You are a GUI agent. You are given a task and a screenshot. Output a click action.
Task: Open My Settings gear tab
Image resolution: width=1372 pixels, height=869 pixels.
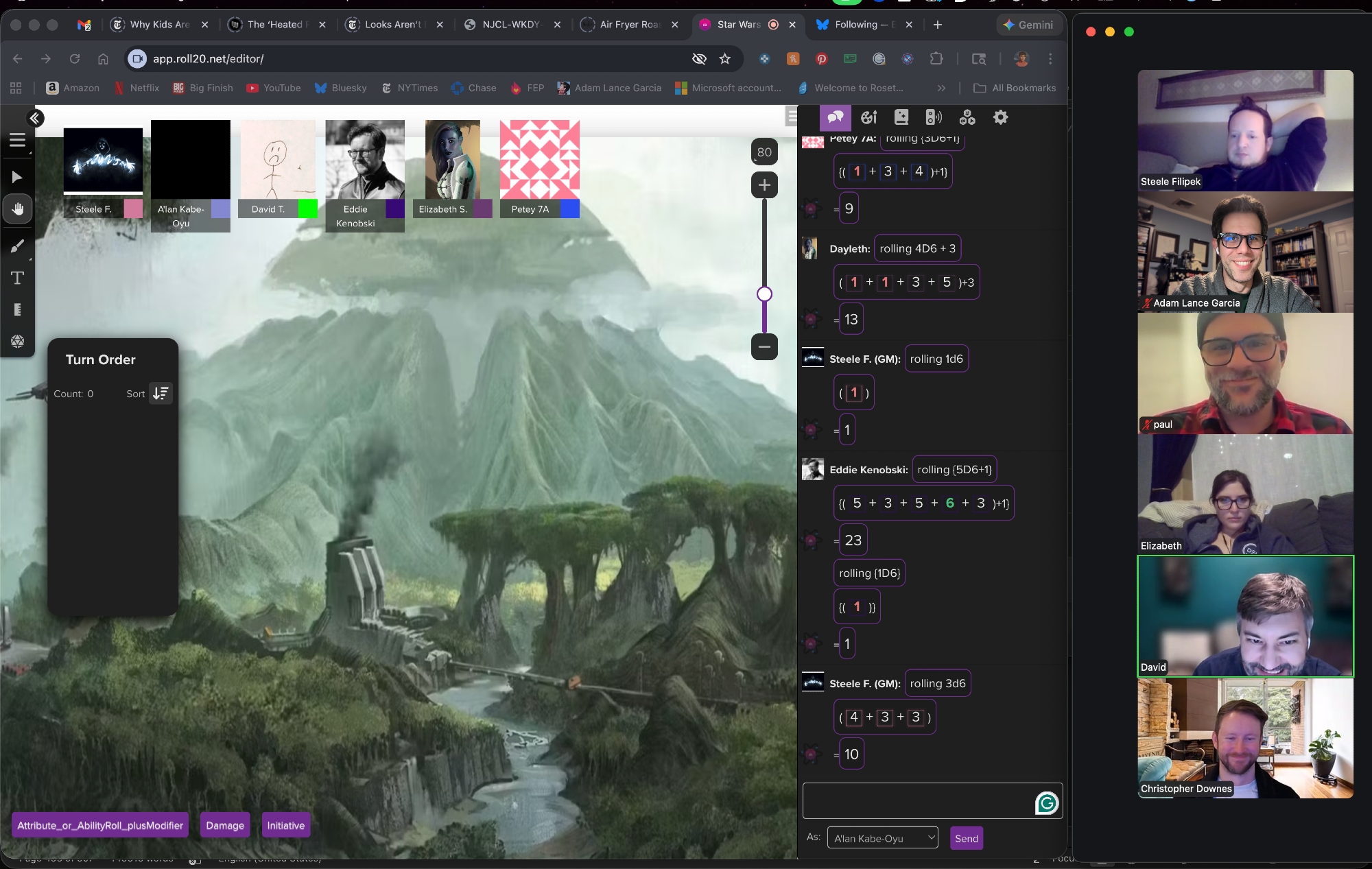pyautogui.click(x=1000, y=117)
